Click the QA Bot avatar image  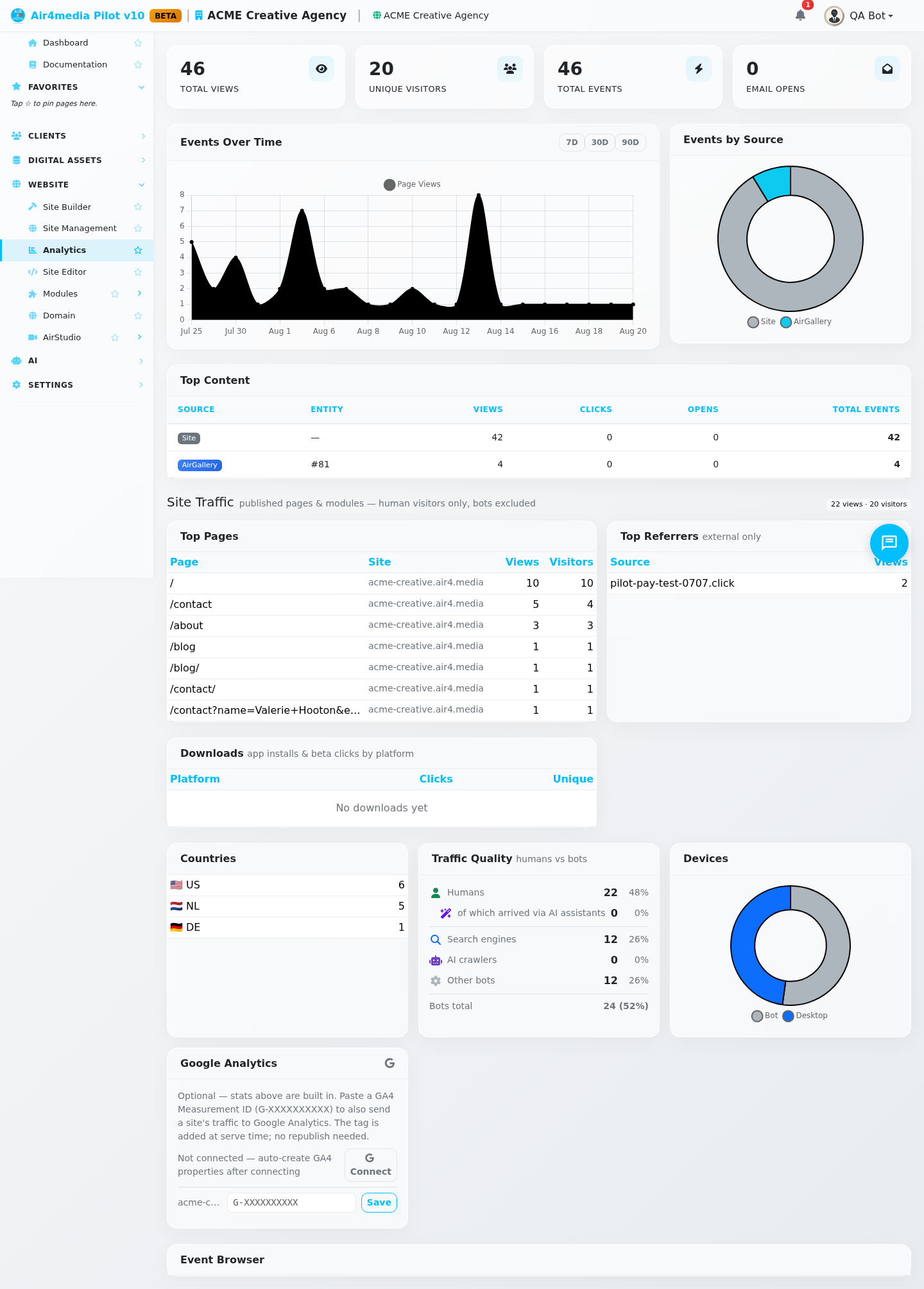834,15
